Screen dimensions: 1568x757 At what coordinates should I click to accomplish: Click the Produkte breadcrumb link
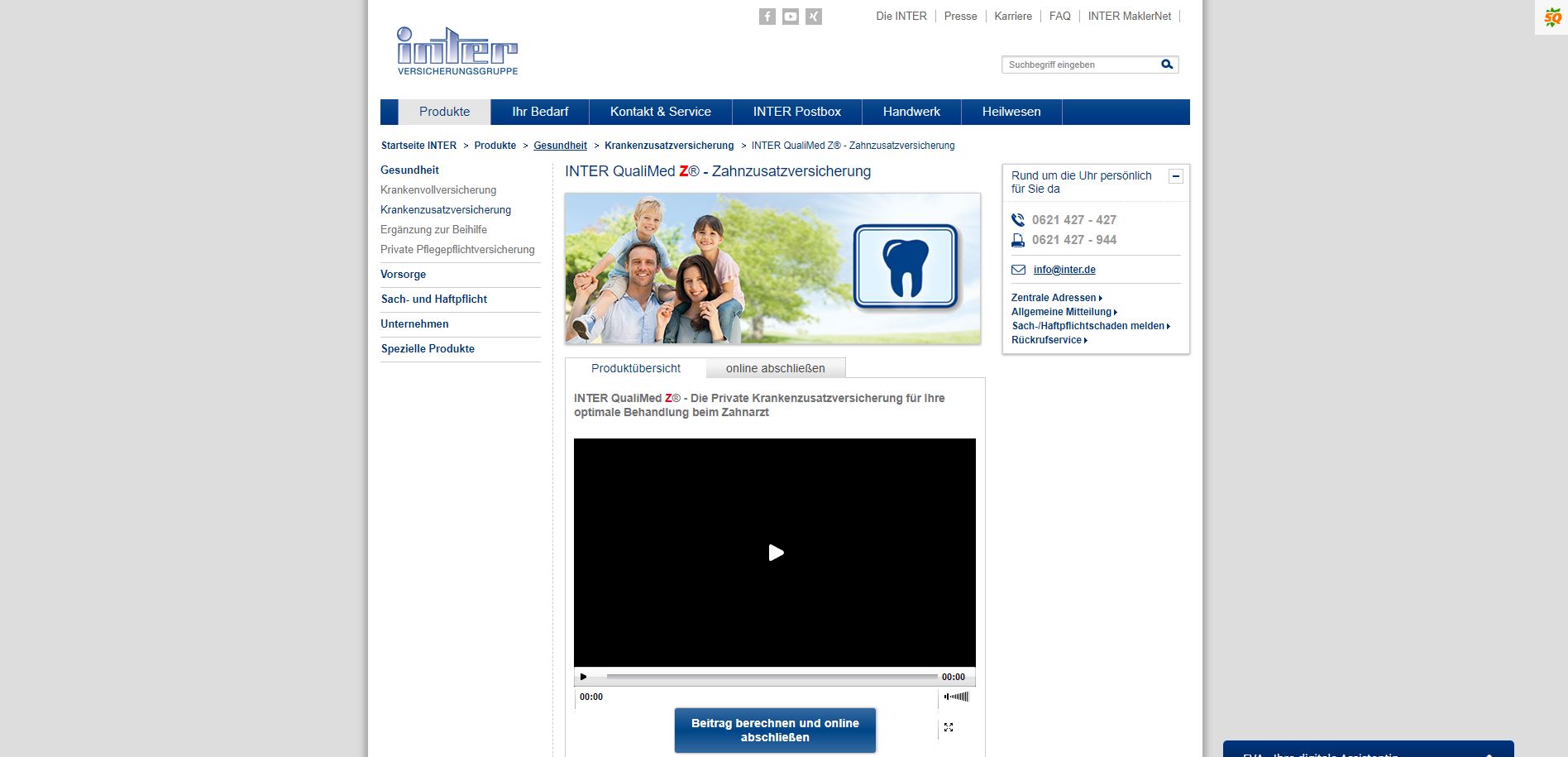point(495,146)
